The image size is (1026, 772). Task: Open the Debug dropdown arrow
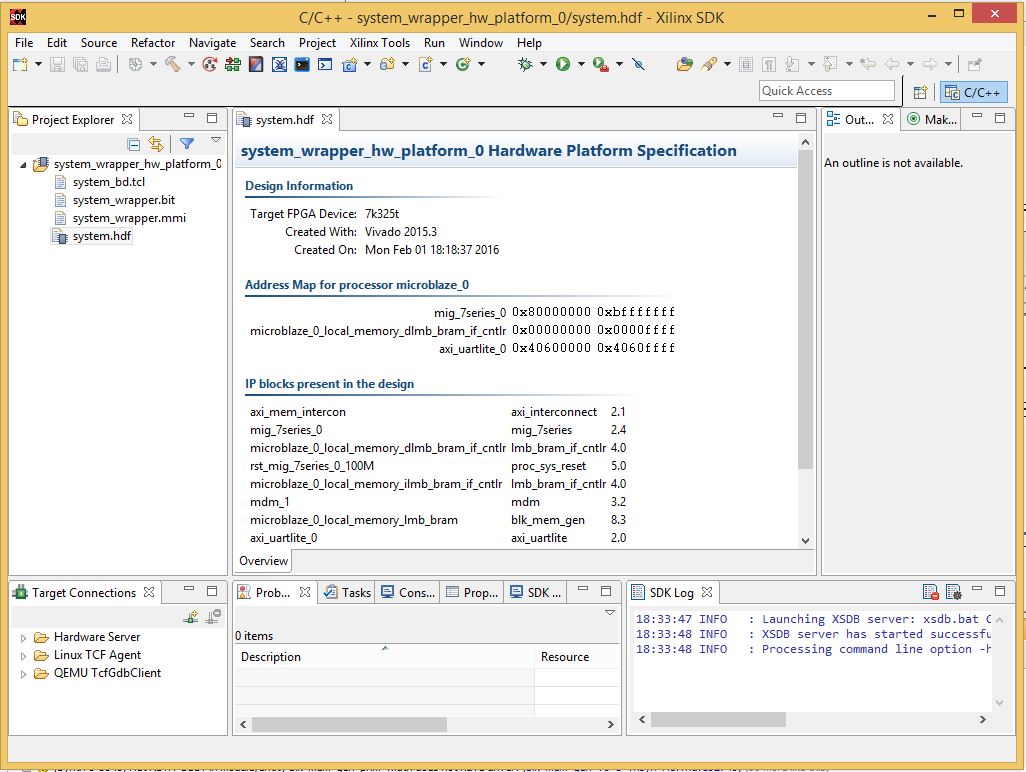[x=543, y=64]
